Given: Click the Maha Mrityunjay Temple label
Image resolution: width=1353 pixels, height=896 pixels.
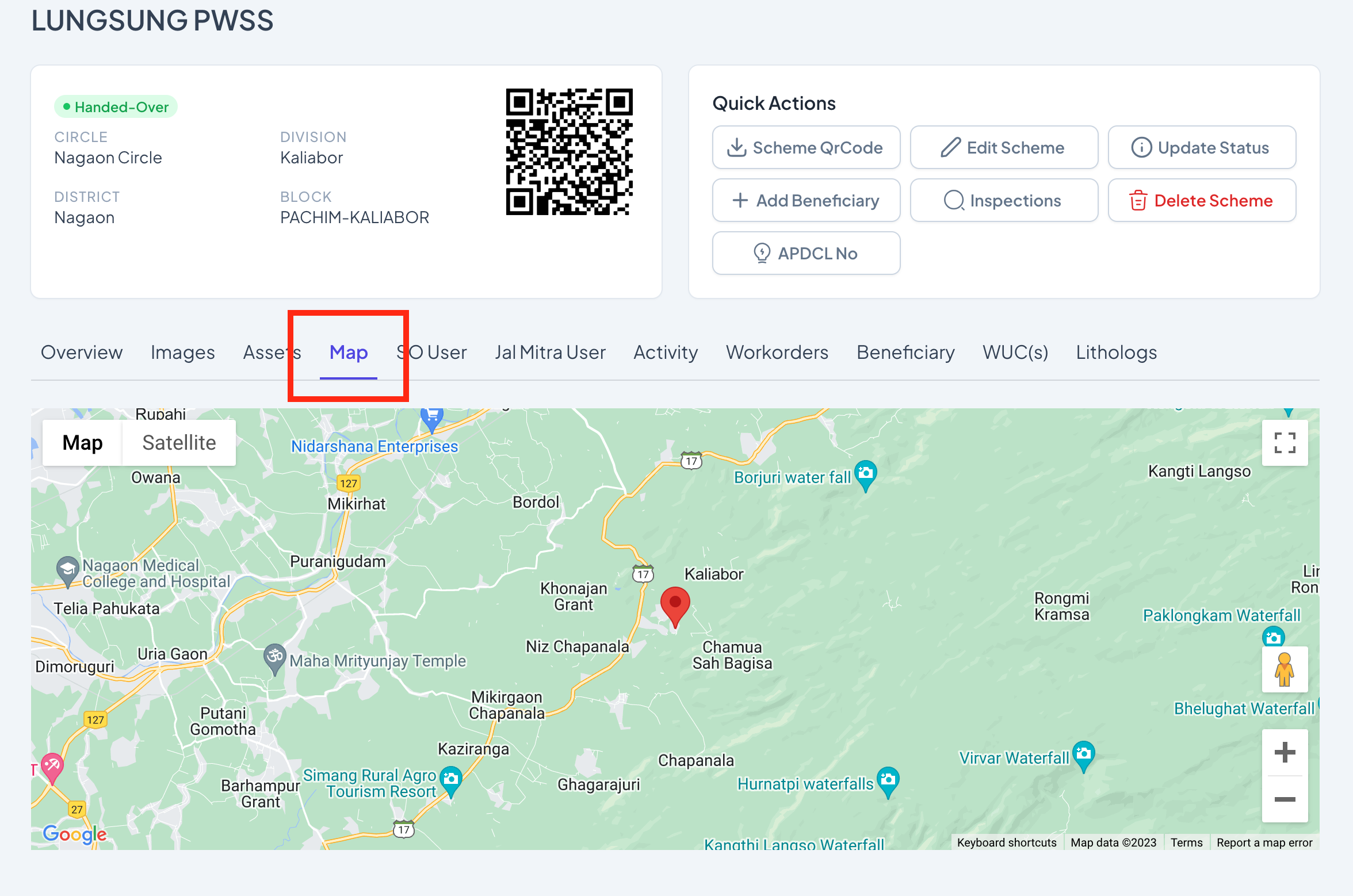Looking at the screenshot, I should pyautogui.click(x=377, y=661).
